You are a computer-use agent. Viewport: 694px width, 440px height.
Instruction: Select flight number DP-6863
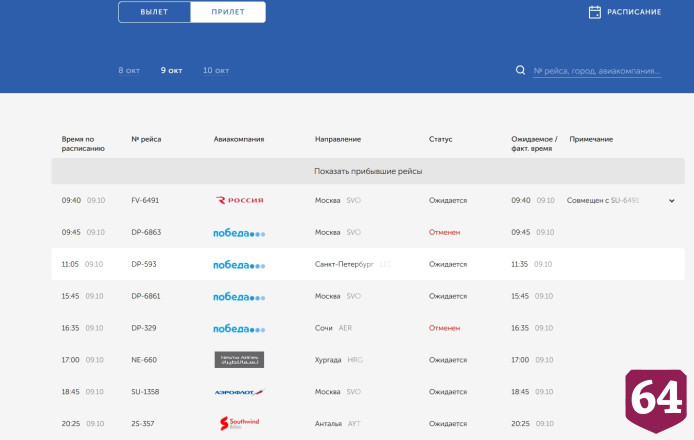[146, 232]
